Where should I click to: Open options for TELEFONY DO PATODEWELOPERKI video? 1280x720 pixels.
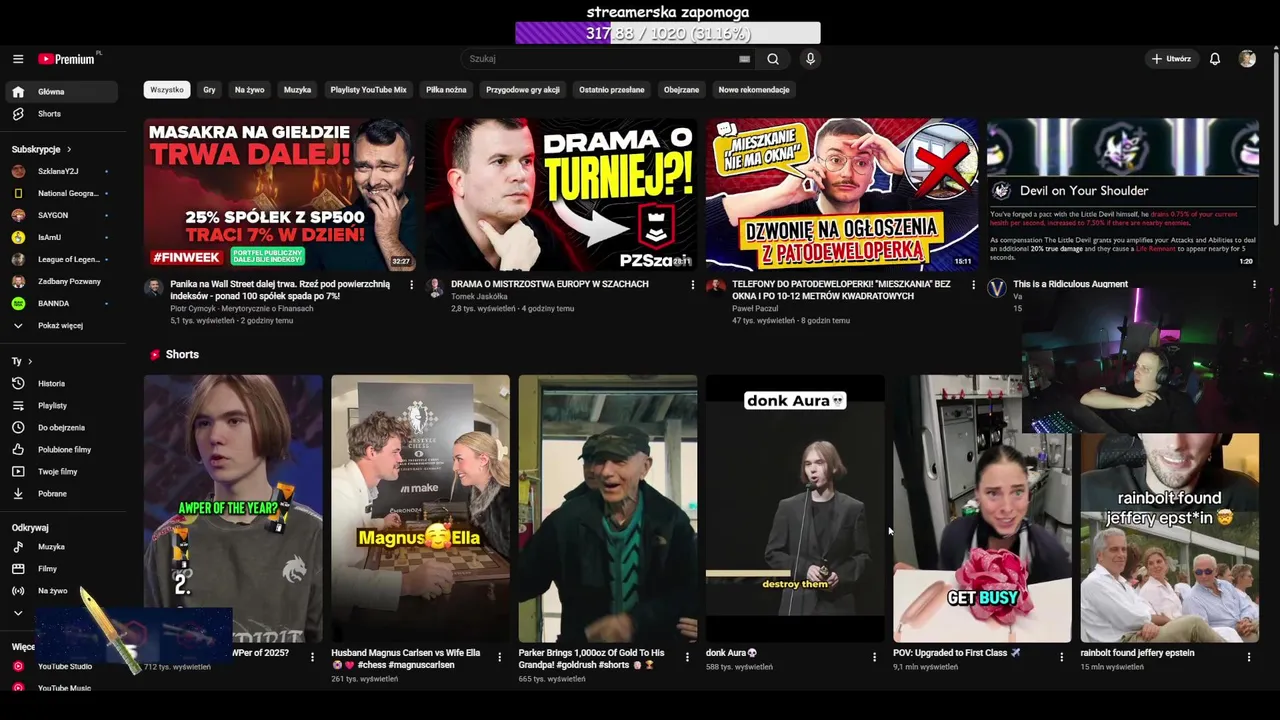point(973,285)
